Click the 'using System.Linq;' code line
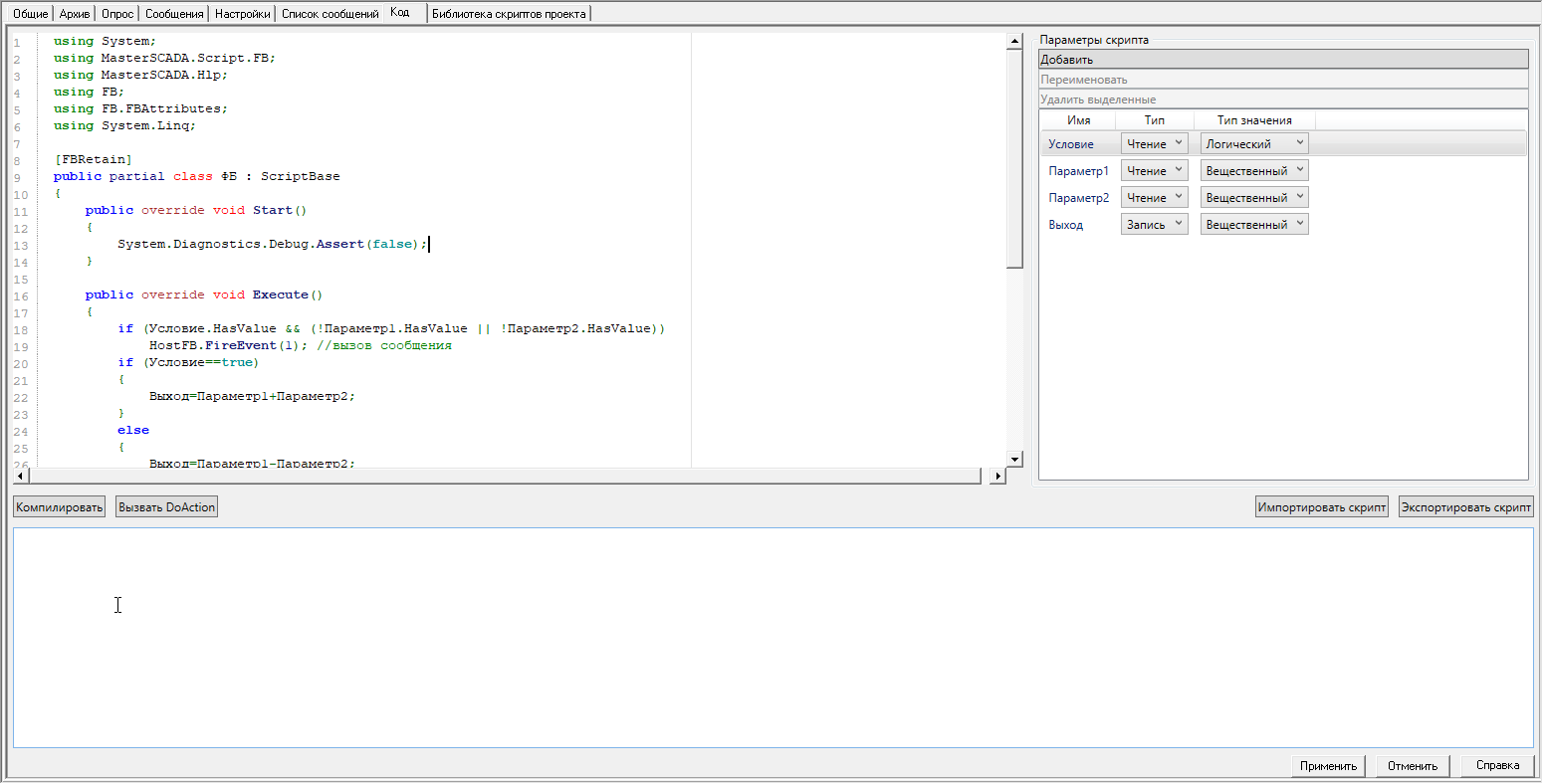 coord(124,125)
